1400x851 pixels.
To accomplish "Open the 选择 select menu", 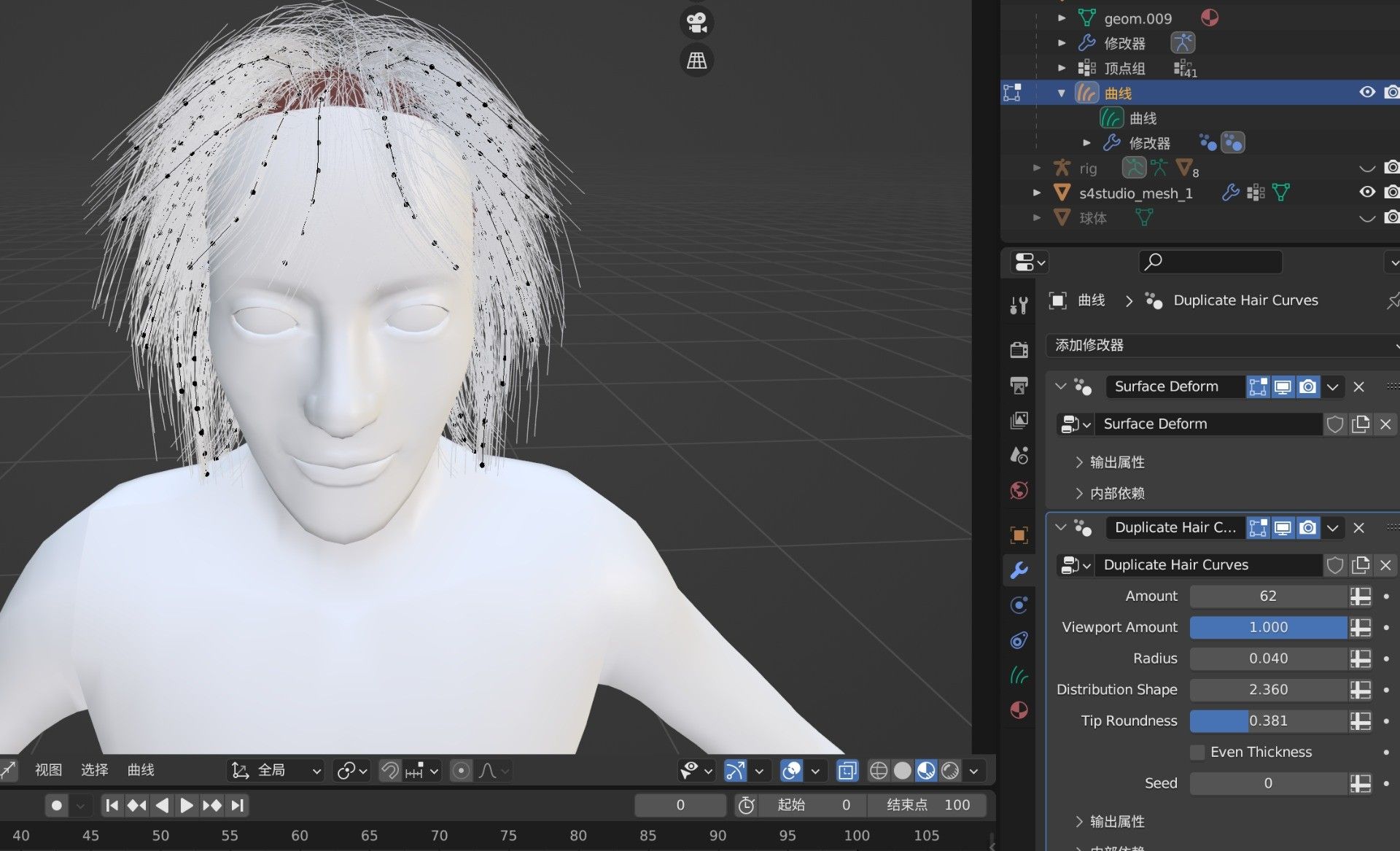I will [94, 769].
